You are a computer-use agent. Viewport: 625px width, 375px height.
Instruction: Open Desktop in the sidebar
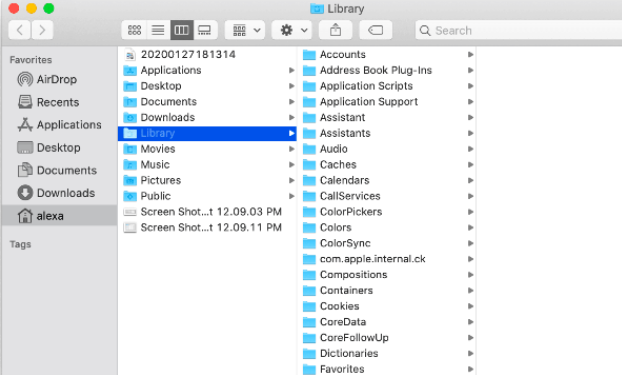[59, 147]
